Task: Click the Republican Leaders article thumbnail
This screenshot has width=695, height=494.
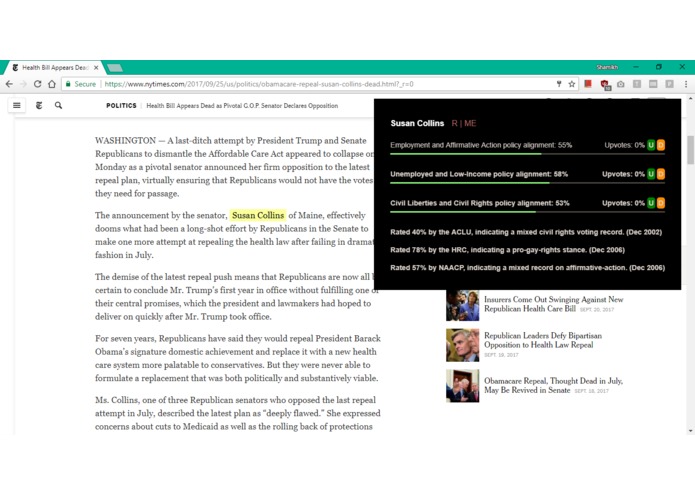Action: (462, 345)
